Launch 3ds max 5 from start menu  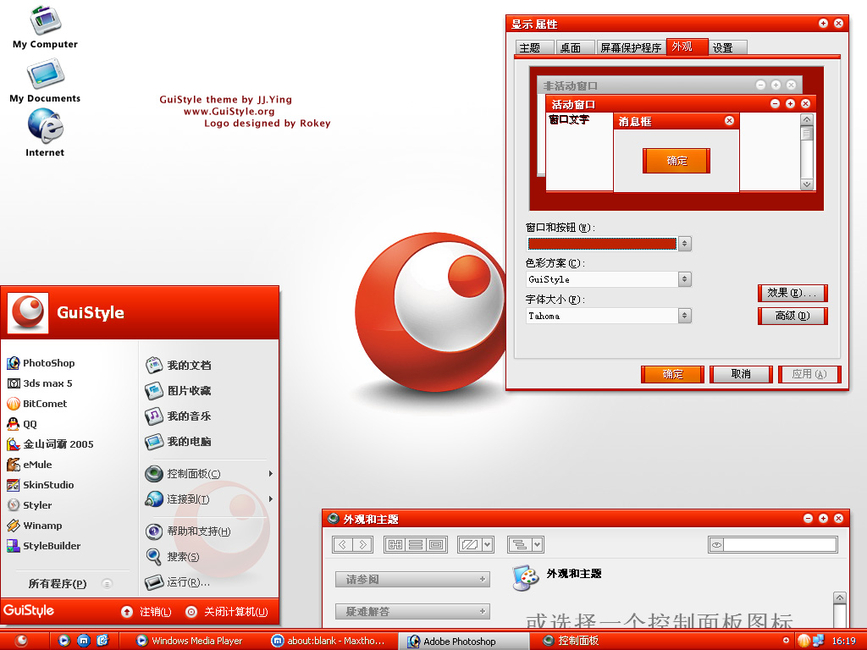[40, 384]
